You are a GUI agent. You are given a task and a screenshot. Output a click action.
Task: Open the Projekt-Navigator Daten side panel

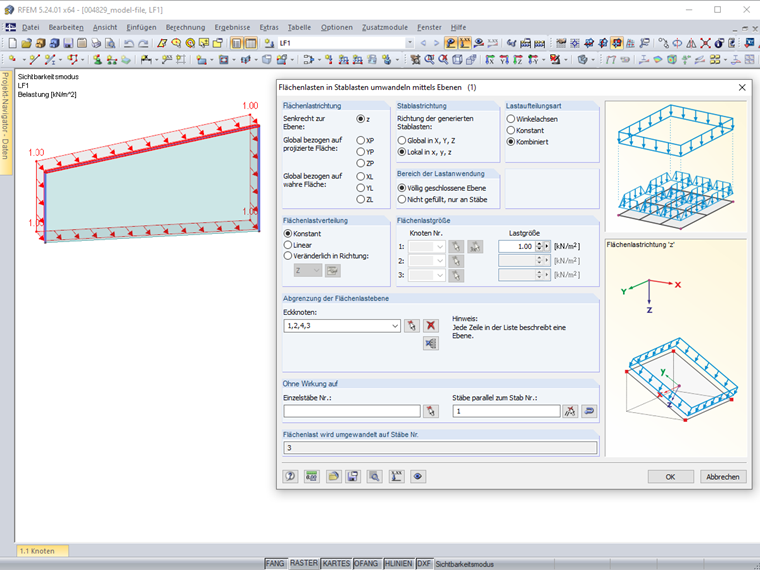pyautogui.click(x=5, y=123)
